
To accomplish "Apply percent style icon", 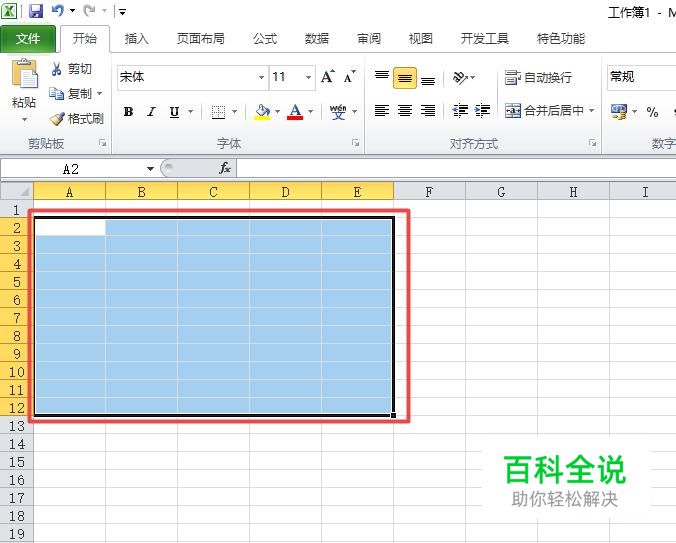I will pyautogui.click(x=652, y=112).
